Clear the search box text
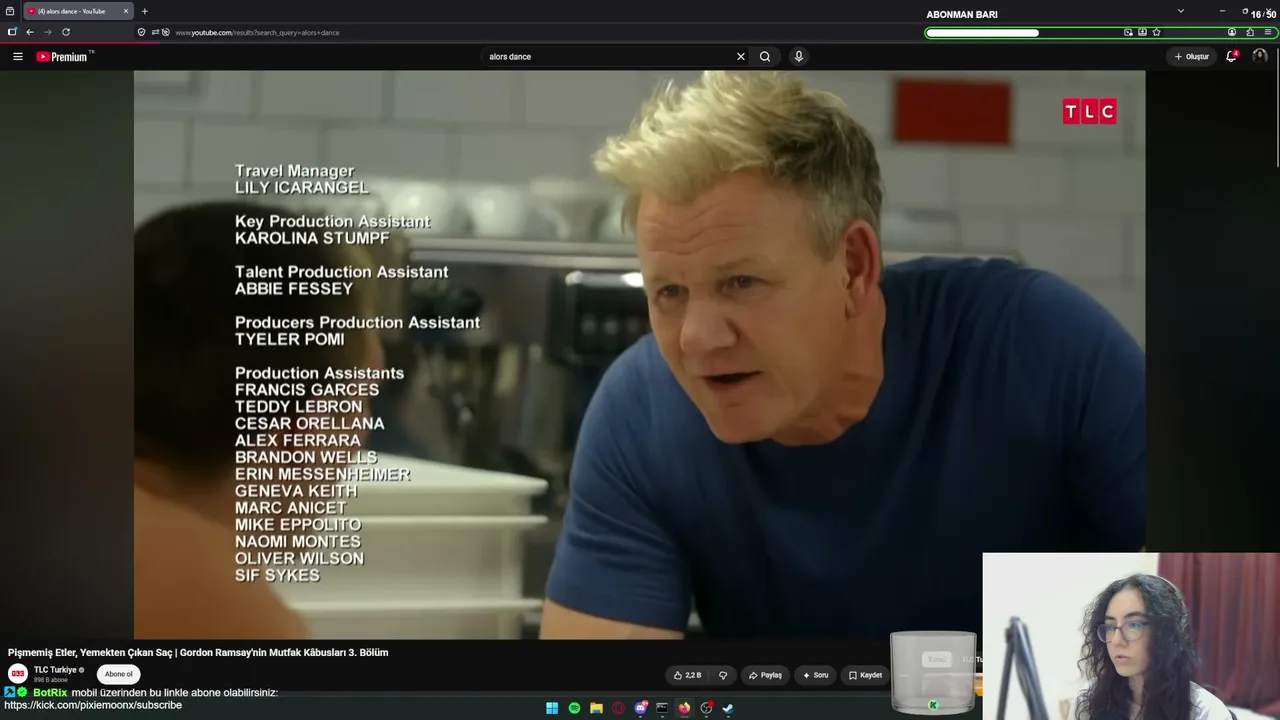This screenshot has height=720, width=1280. point(740,57)
